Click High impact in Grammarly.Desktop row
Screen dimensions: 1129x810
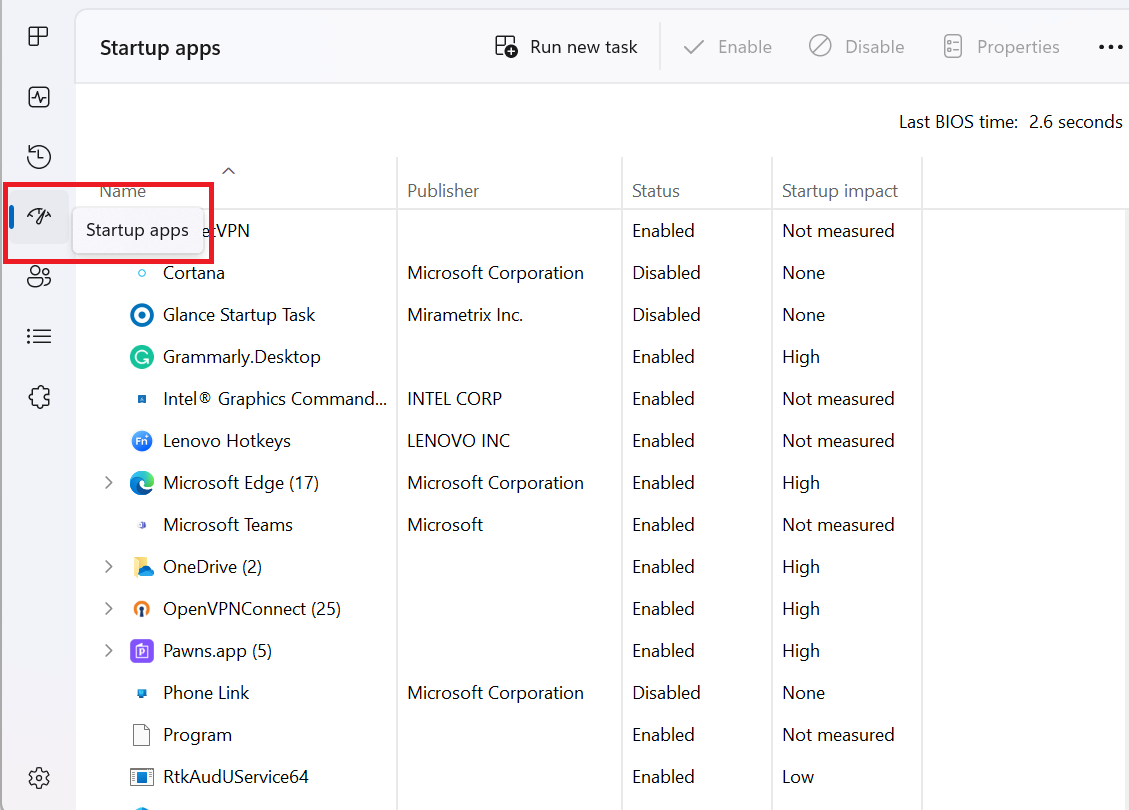point(801,357)
